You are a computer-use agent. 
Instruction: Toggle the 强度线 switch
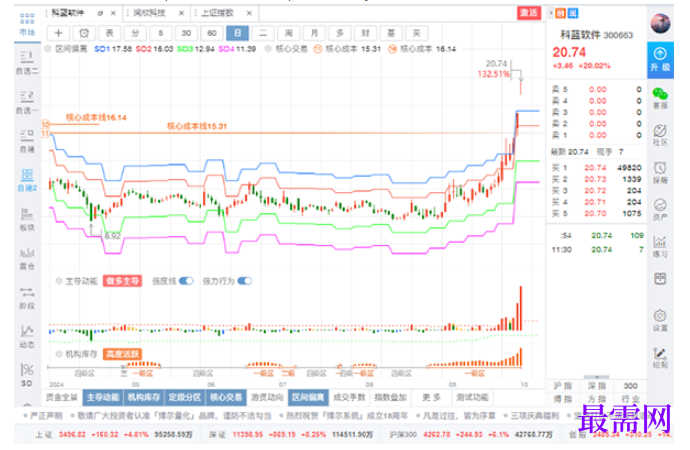(x=186, y=281)
